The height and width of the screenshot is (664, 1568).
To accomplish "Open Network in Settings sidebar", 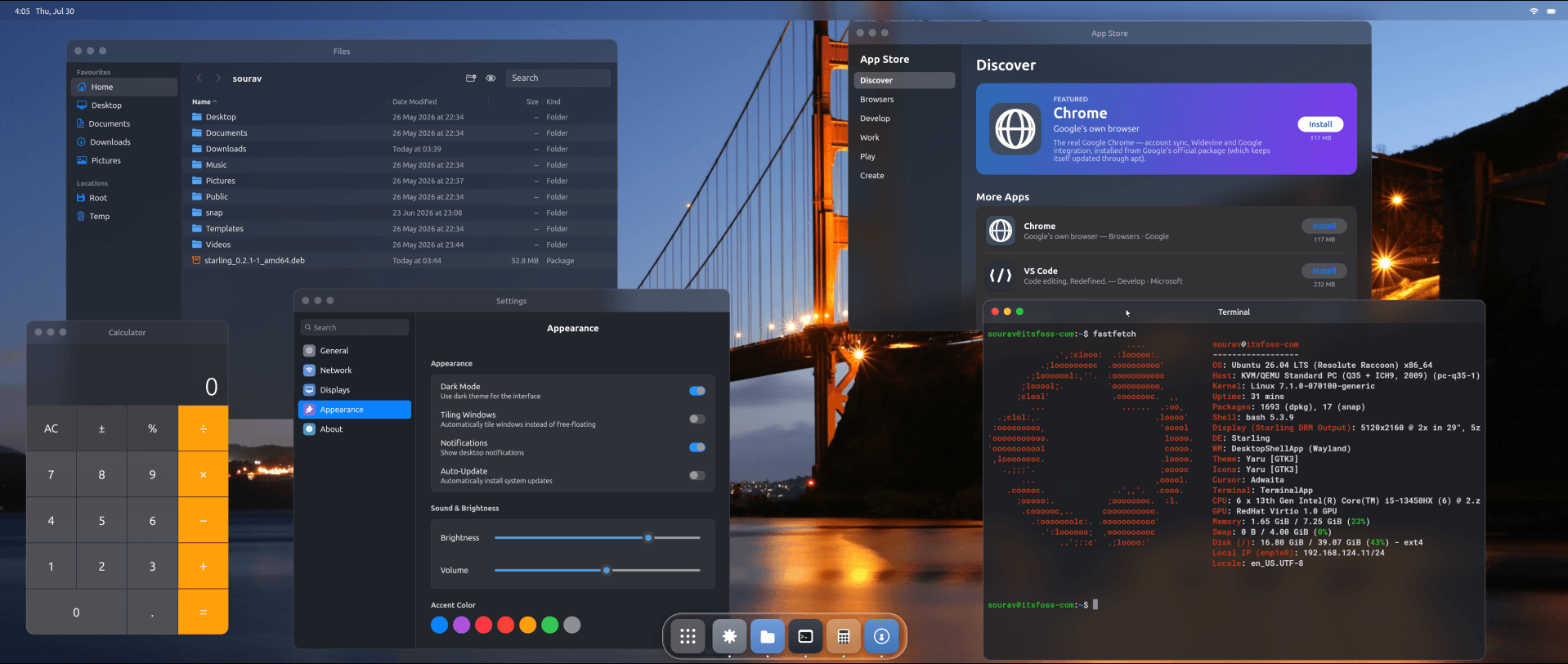I will pos(355,370).
